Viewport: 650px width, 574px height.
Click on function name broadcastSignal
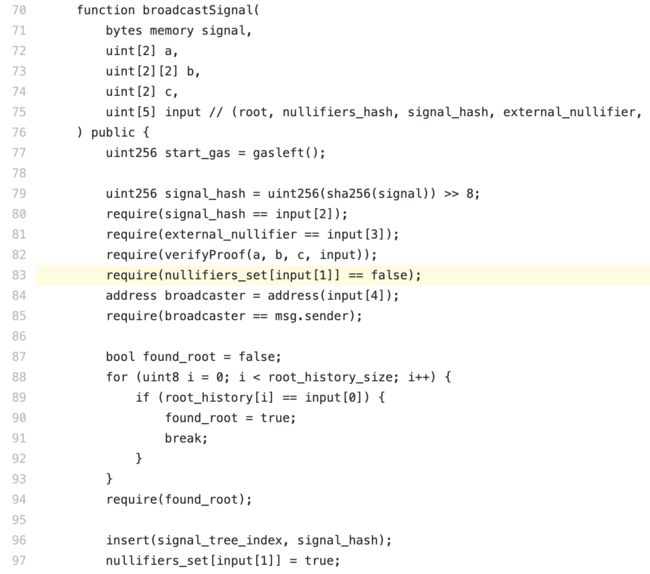[198, 10]
